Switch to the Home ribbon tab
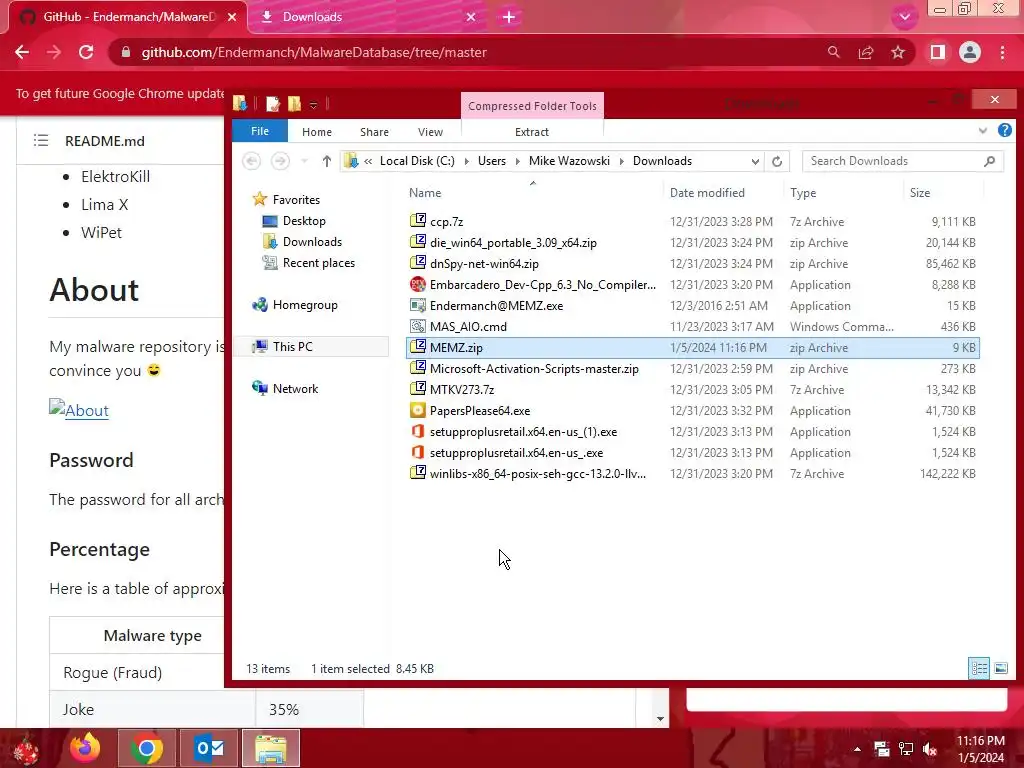 [x=317, y=132]
